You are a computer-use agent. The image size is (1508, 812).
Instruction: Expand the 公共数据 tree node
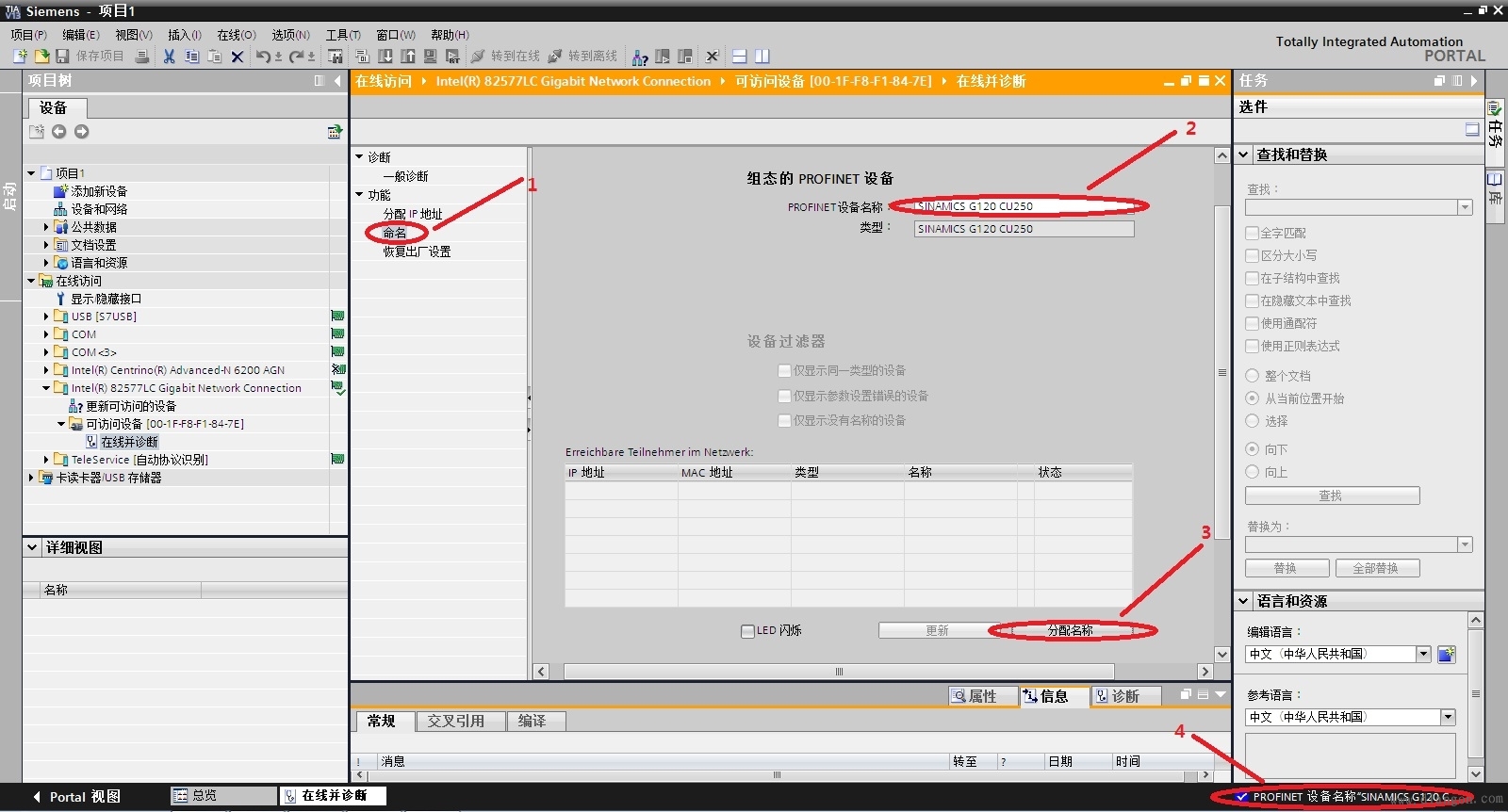(46, 227)
